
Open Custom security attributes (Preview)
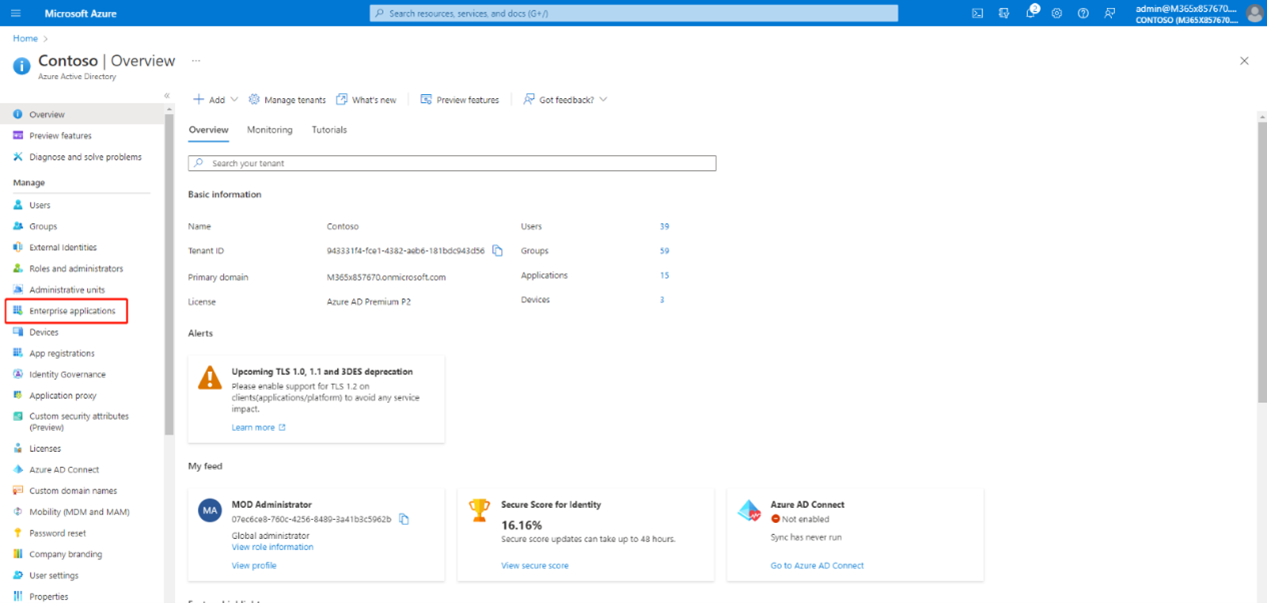coord(79,421)
